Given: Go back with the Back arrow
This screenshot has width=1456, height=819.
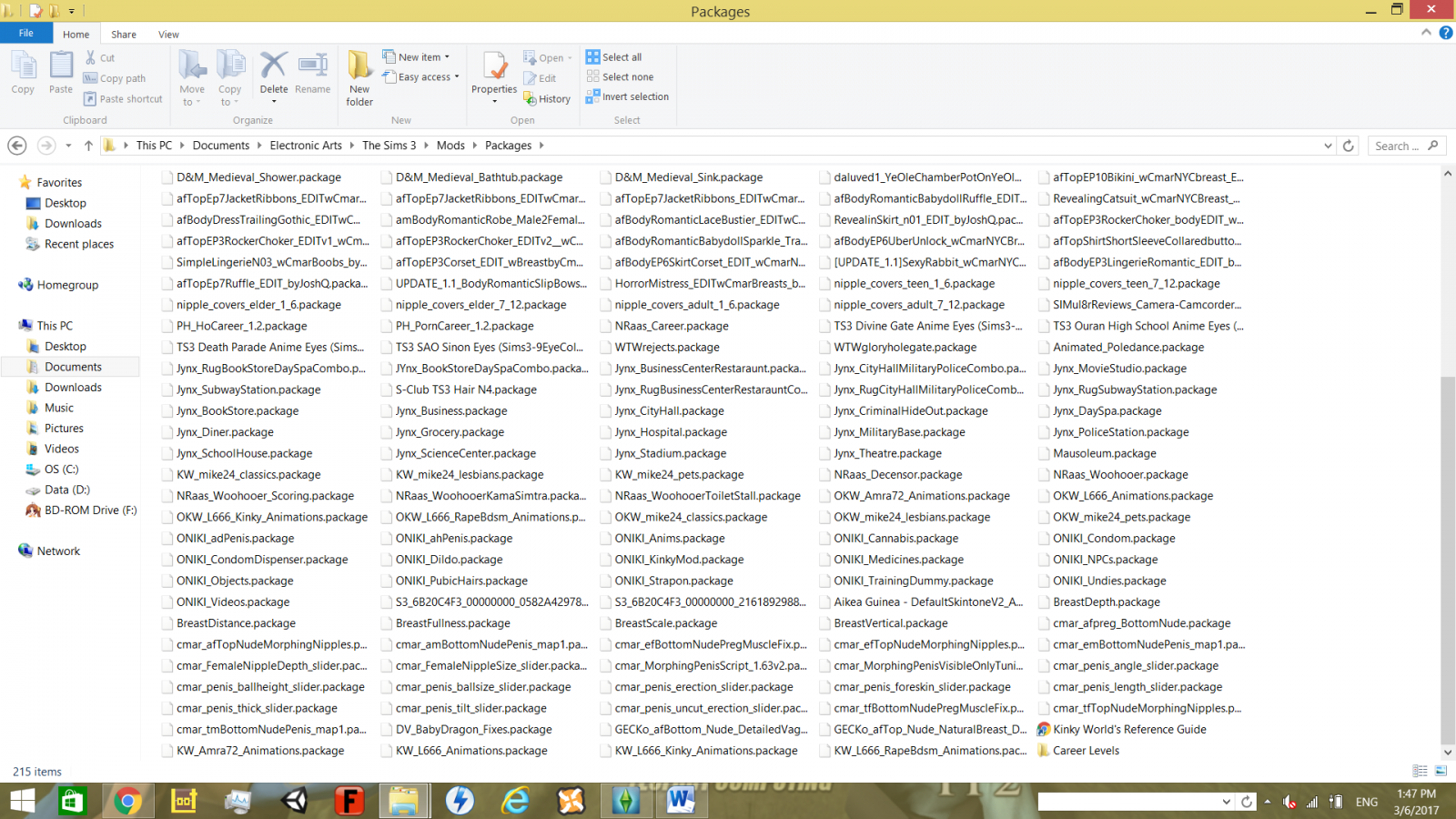Looking at the screenshot, I should click(x=16, y=146).
